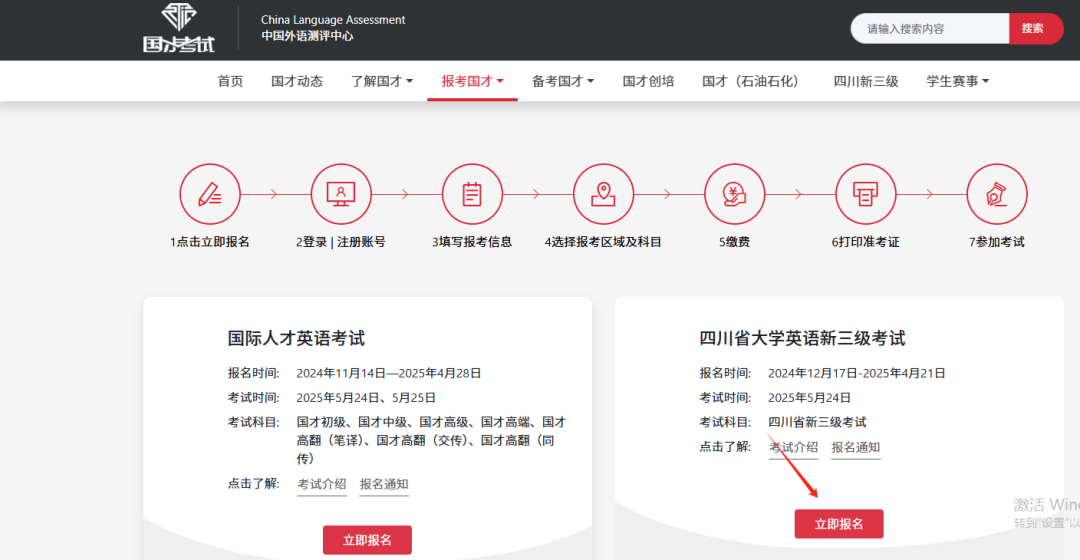
Task: Click the printer icon for 6打印准考证
Action: tap(866, 194)
